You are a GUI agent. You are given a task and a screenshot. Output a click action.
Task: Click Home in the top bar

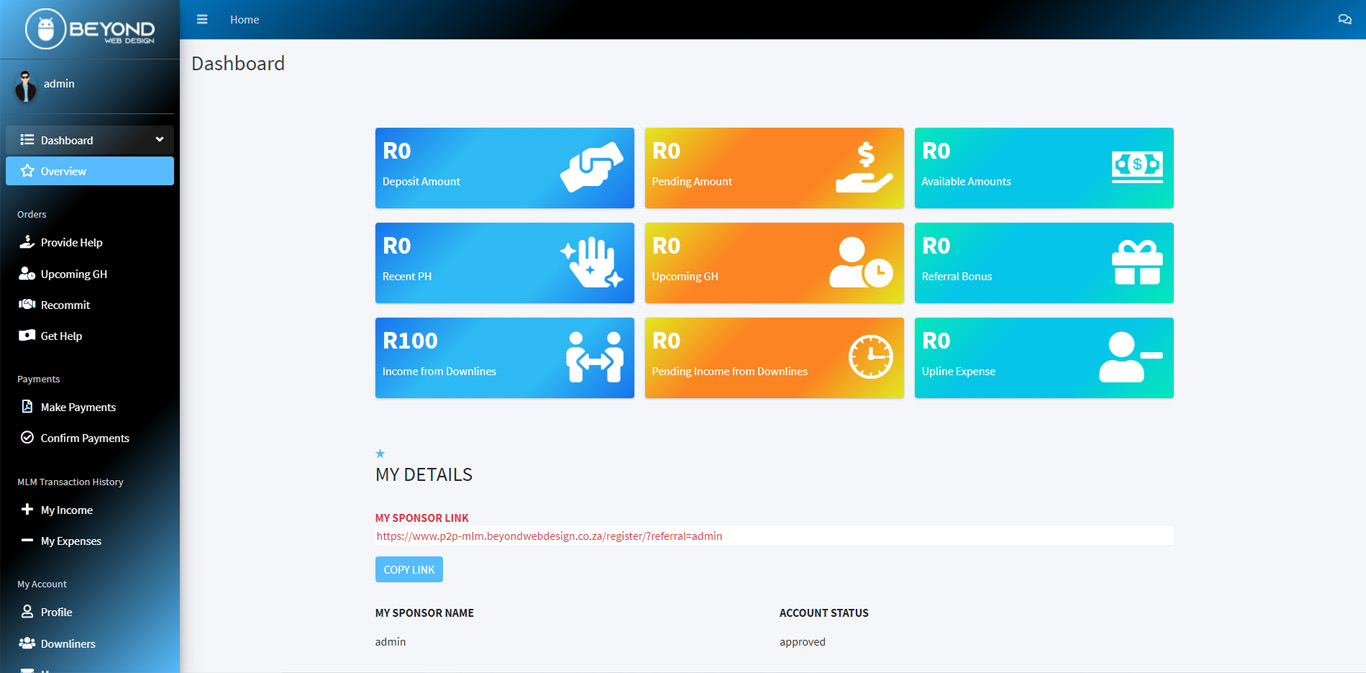coord(244,20)
